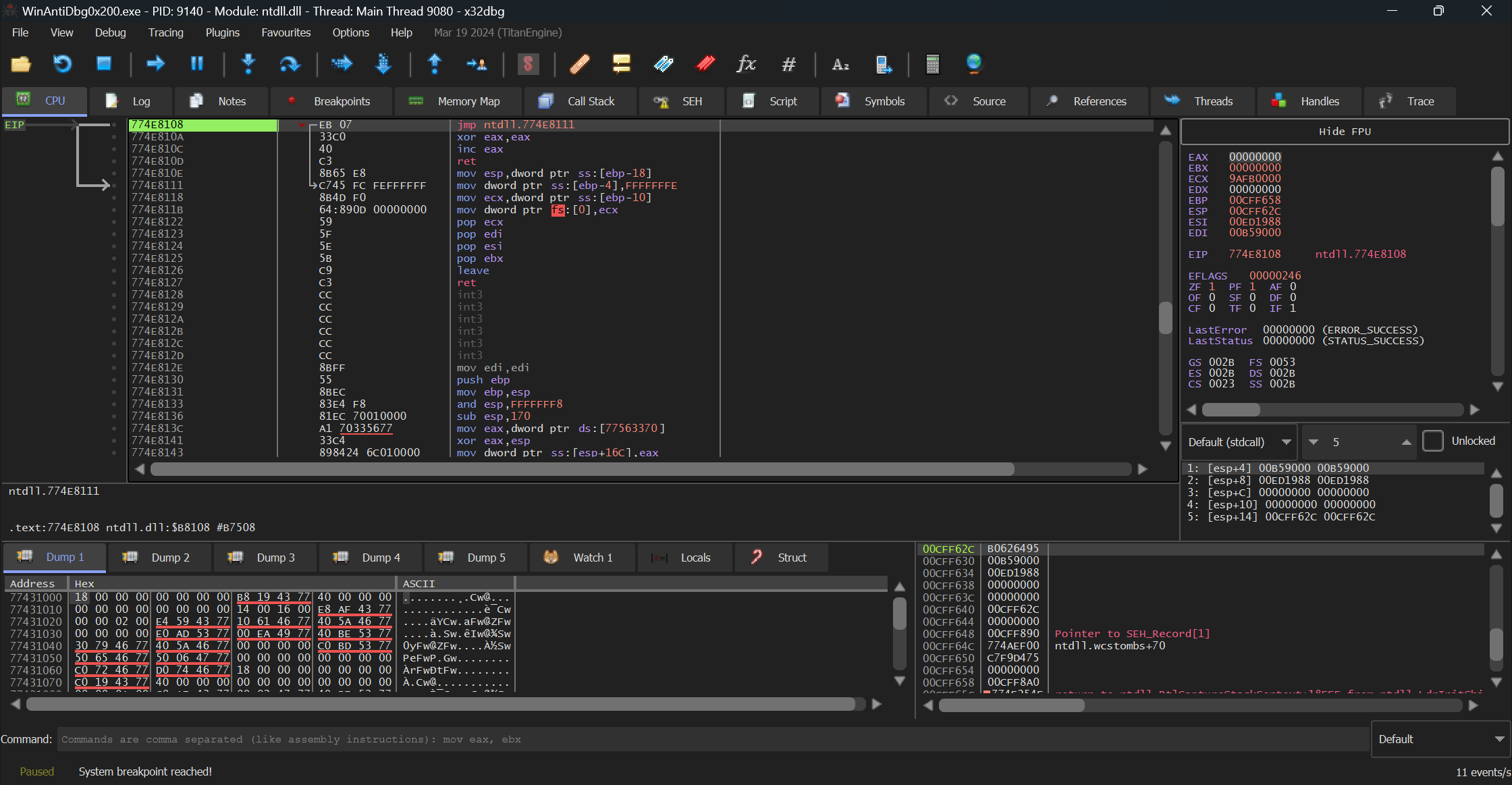Switch to the Memory Map tab

pos(457,101)
